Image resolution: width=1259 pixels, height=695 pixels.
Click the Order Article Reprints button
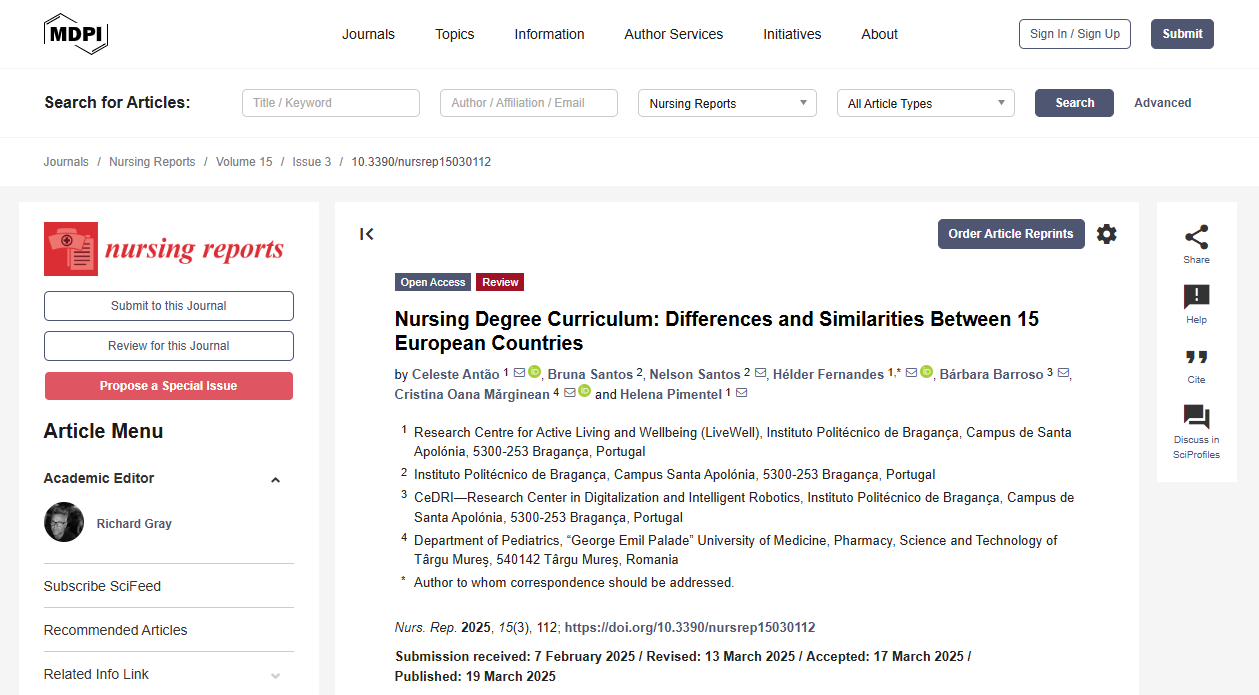click(x=1010, y=234)
